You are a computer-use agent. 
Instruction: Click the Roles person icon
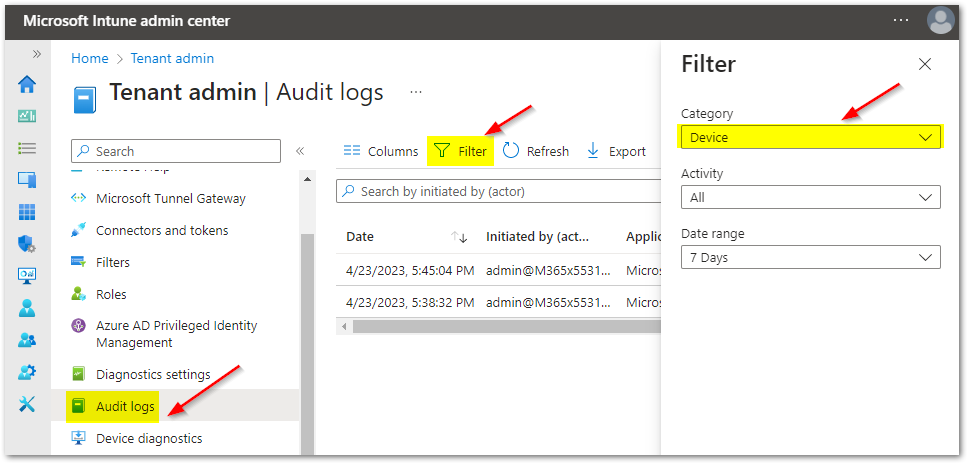coord(78,294)
